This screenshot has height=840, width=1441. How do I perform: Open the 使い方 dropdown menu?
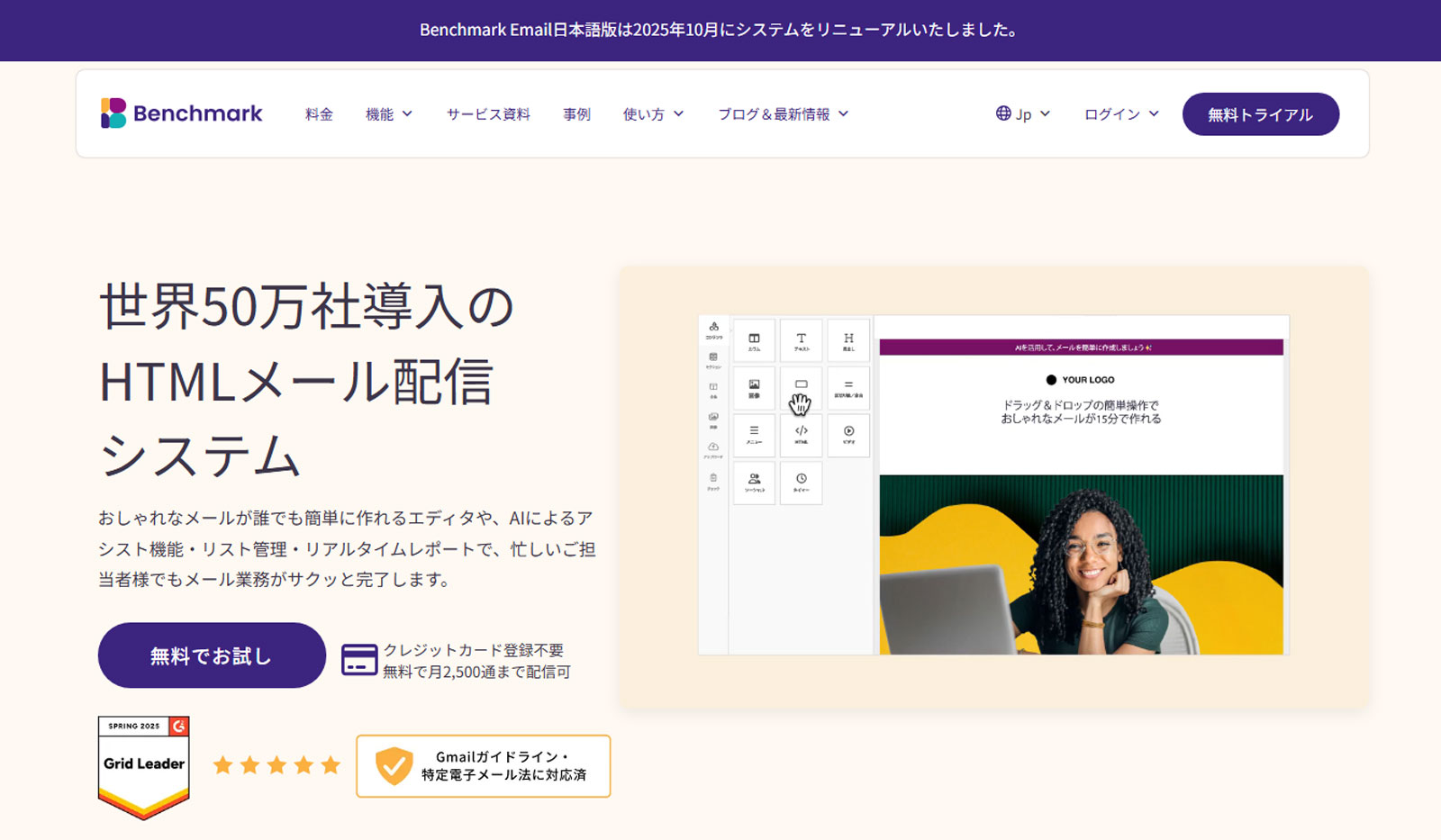(652, 113)
